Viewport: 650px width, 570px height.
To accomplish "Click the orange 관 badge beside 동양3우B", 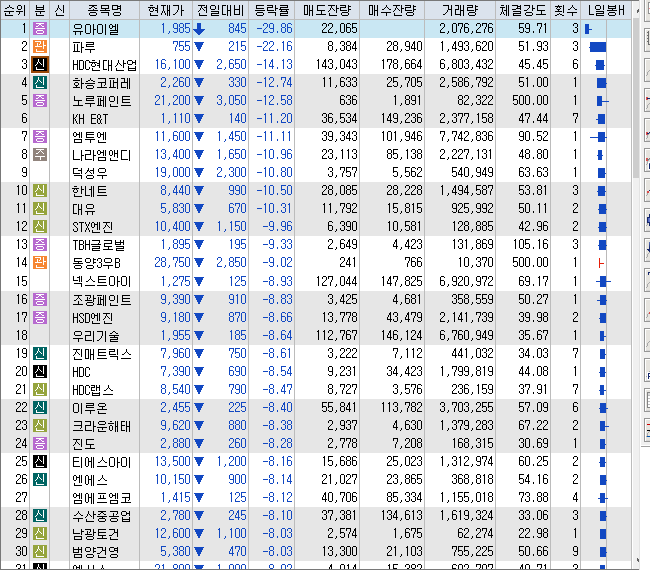I will point(40,263).
